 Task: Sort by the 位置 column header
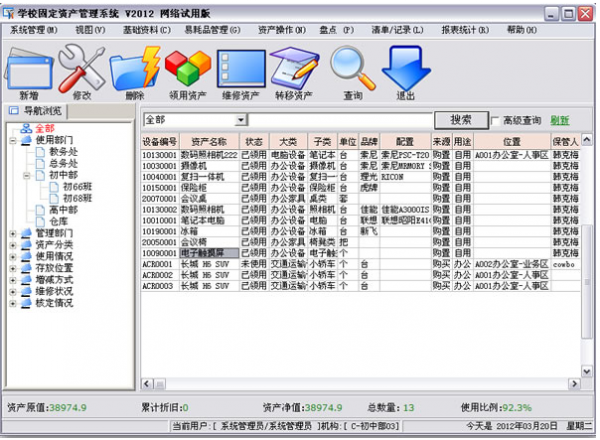click(512, 142)
